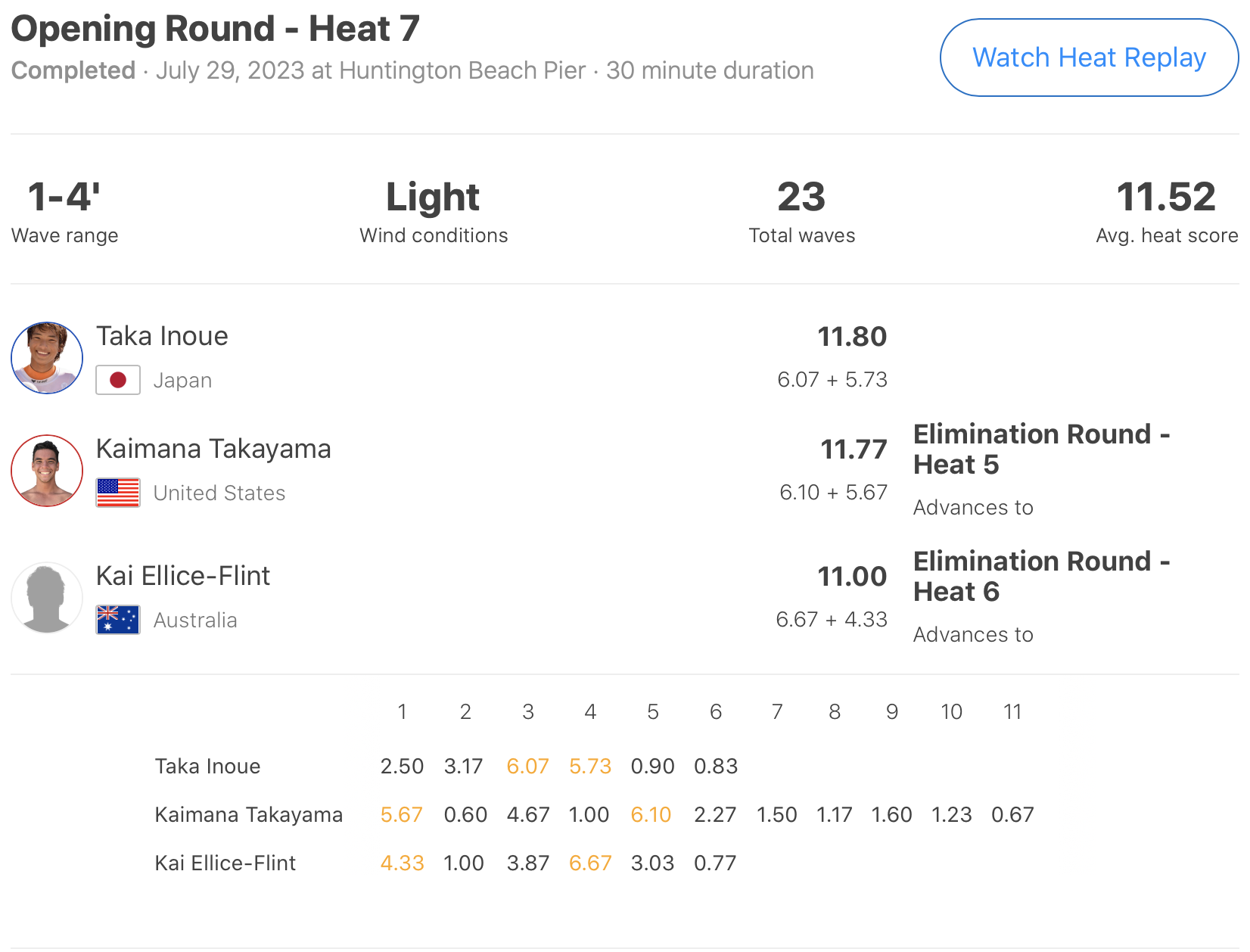1250x952 pixels.
Task: Select Kaimana Takayama's 6.10 wave score
Action: pos(651,815)
